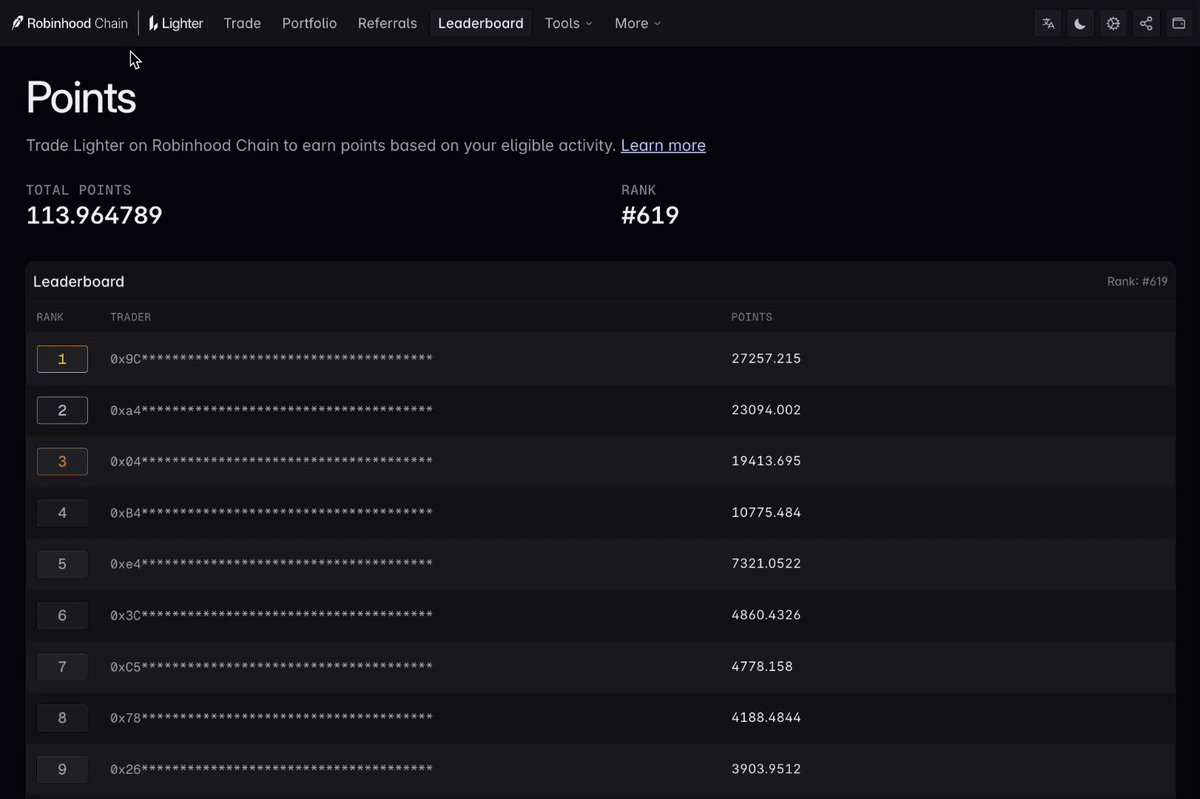Open the wallet icon
This screenshot has width=1200, height=799.
[x=1178, y=23]
